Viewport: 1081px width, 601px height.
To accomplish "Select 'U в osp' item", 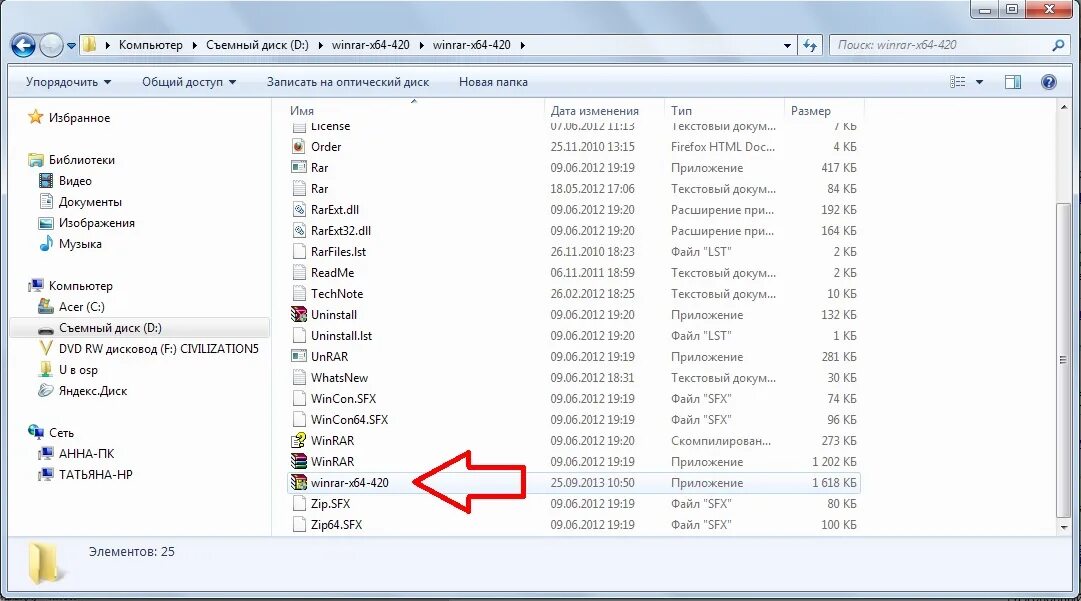I will click(x=78, y=370).
